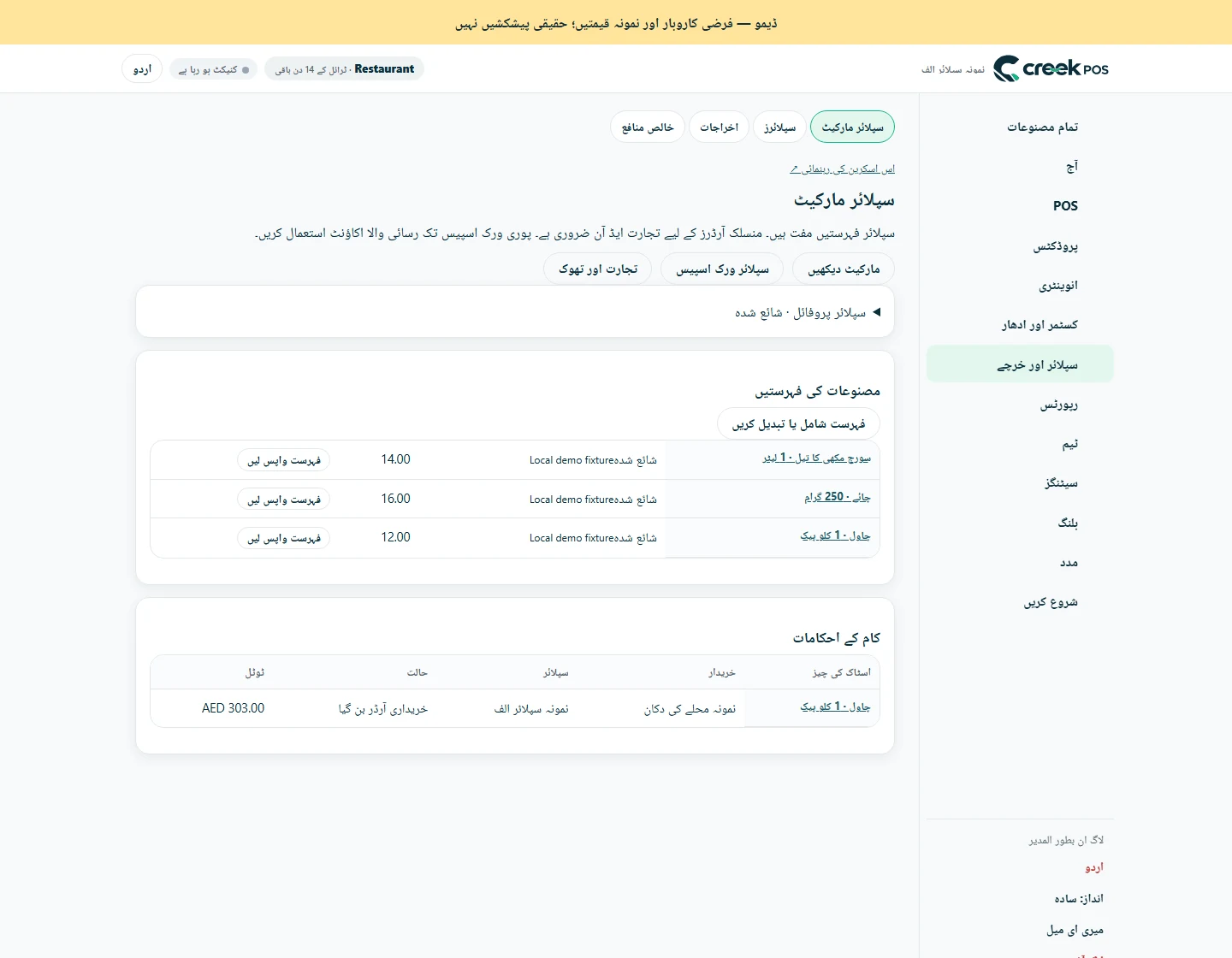The height and width of the screenshot is (958, 1232).
Task: Open سپلائر ورک اسپیس
Action: (722, 269)
